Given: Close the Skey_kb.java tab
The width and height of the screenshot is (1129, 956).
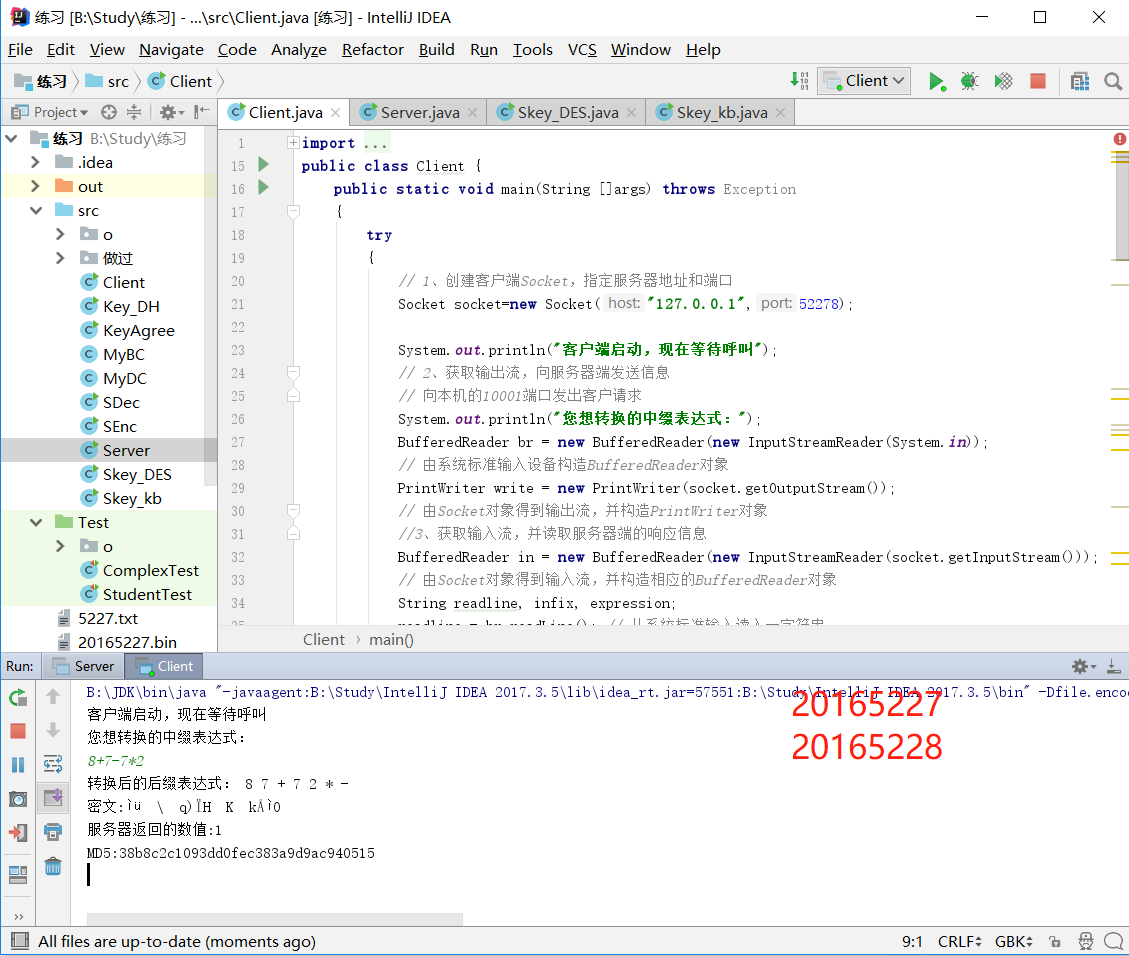Looking at the screenshot, I should pos(780,113).
